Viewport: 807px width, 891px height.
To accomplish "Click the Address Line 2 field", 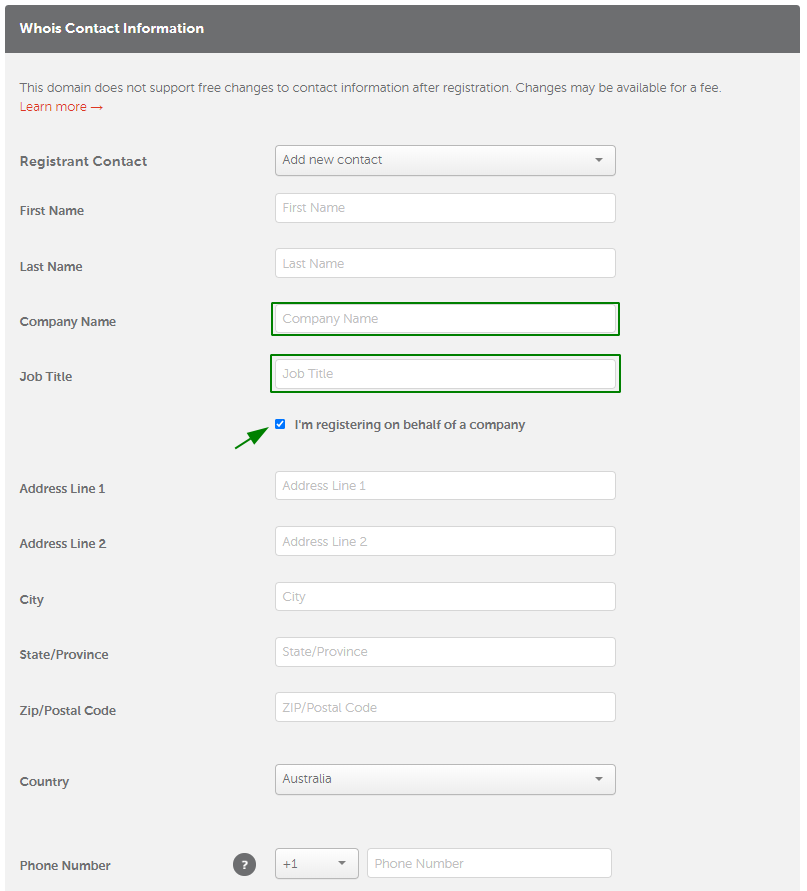I will click(x=445, y=541).
